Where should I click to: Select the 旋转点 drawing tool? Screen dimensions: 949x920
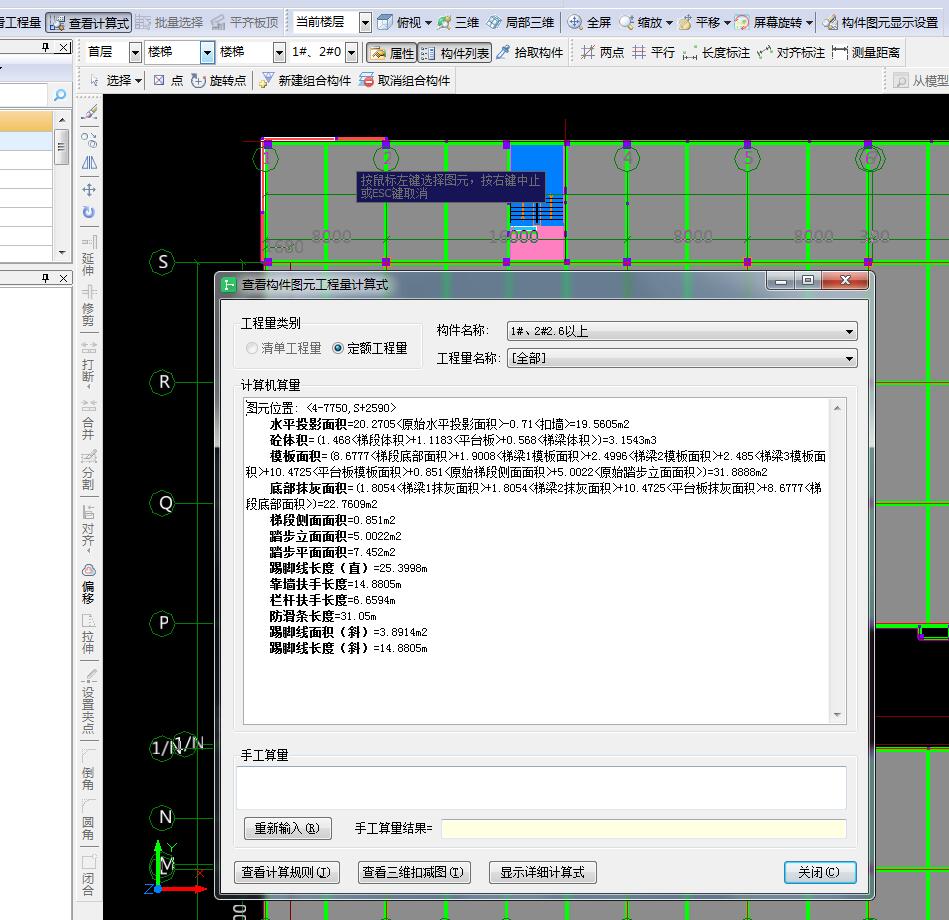pos(218,80)
